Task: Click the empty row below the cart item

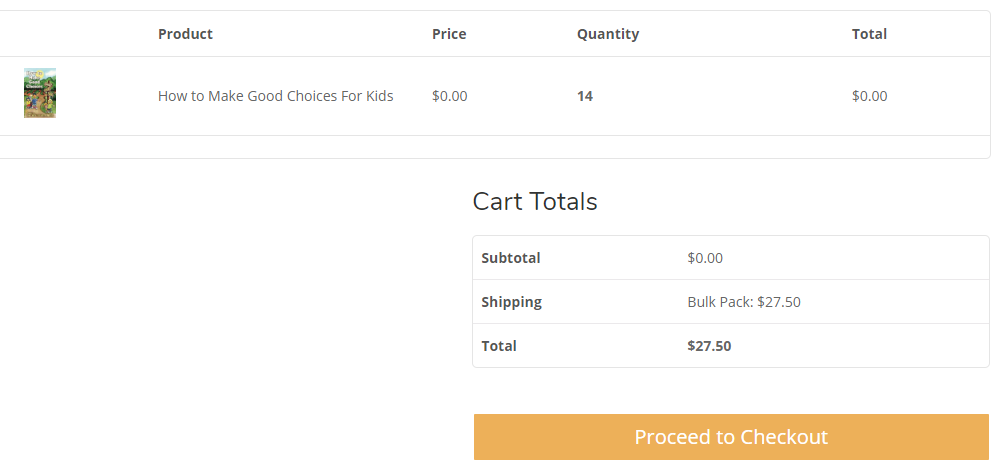Action: (495, 147)
